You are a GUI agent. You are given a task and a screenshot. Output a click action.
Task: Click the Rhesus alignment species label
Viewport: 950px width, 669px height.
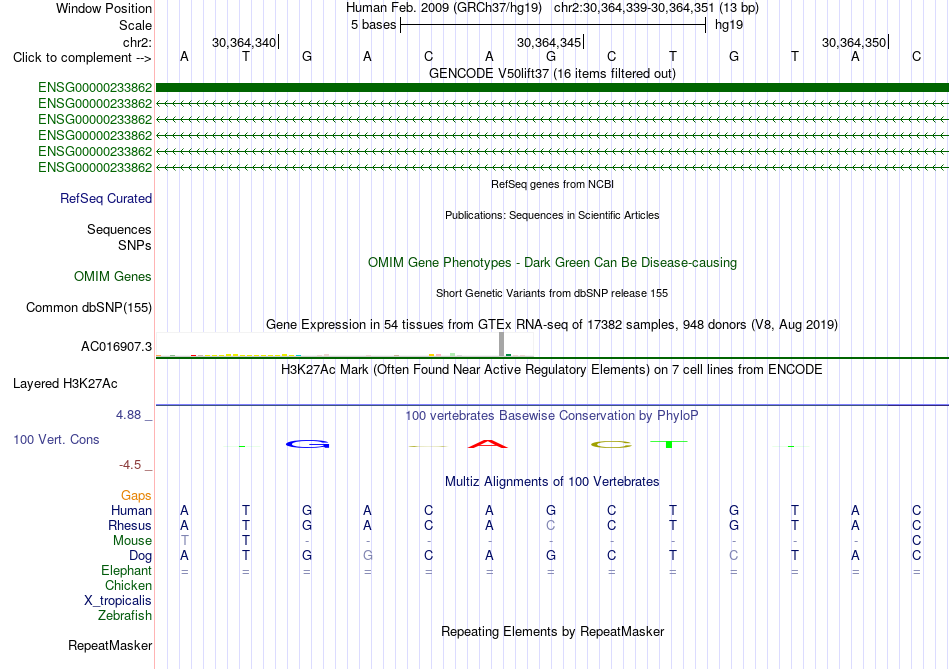pyautogui.click(x=130, y=526)
